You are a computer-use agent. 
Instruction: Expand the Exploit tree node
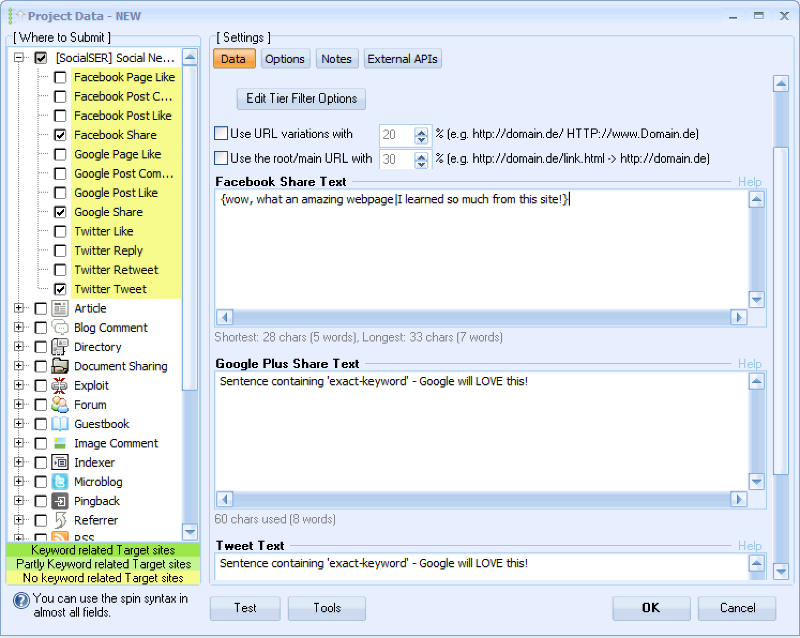(x=19, y=385)
